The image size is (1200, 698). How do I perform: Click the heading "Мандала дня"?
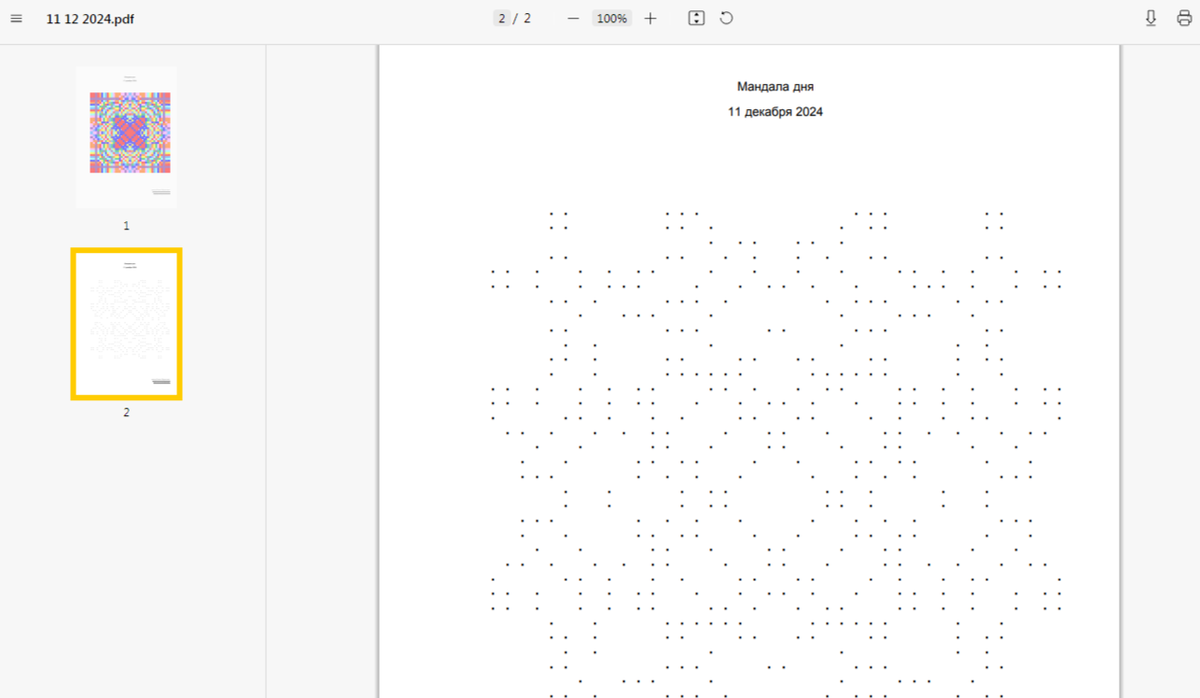(775, 87)
